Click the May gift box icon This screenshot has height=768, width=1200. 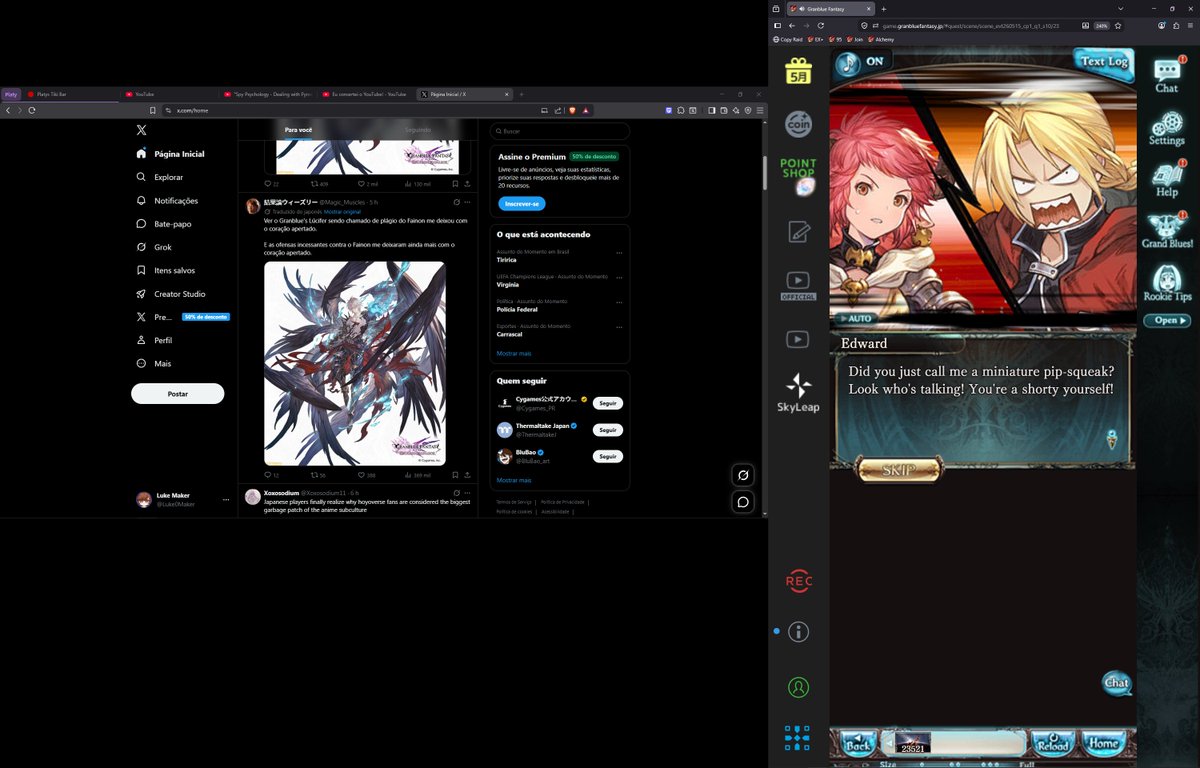coord(798,70)
